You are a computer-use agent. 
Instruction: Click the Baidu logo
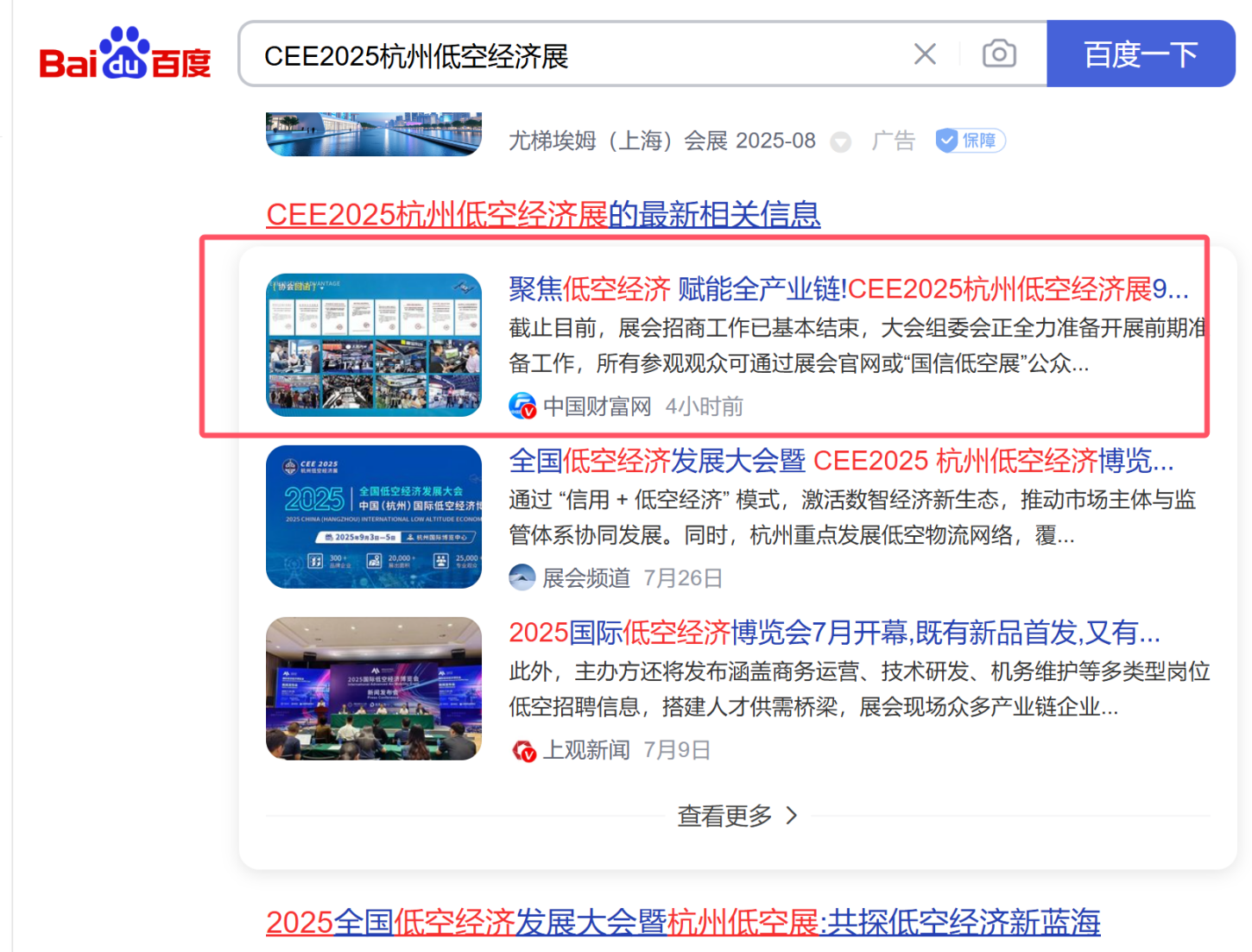(125, 54)
